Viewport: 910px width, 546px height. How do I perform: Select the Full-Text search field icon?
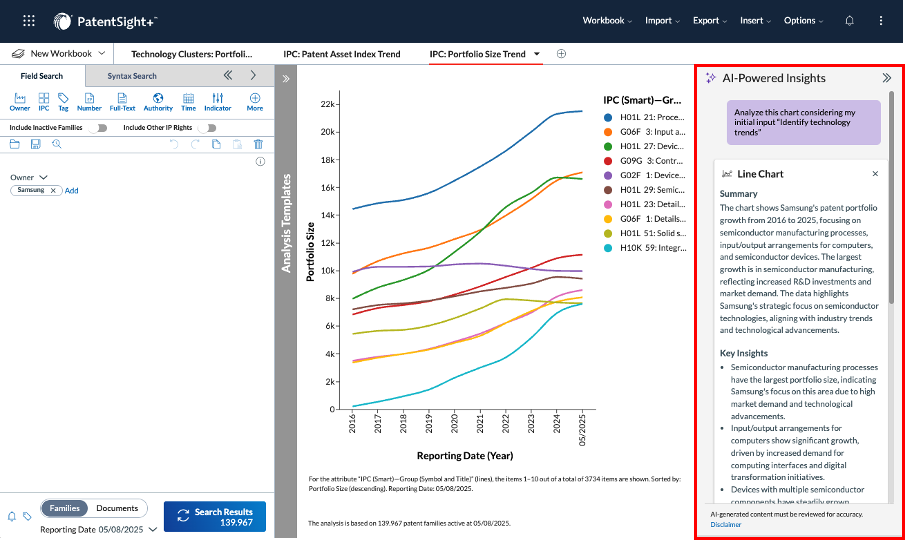pyautogui.click(x=122, y=102)
